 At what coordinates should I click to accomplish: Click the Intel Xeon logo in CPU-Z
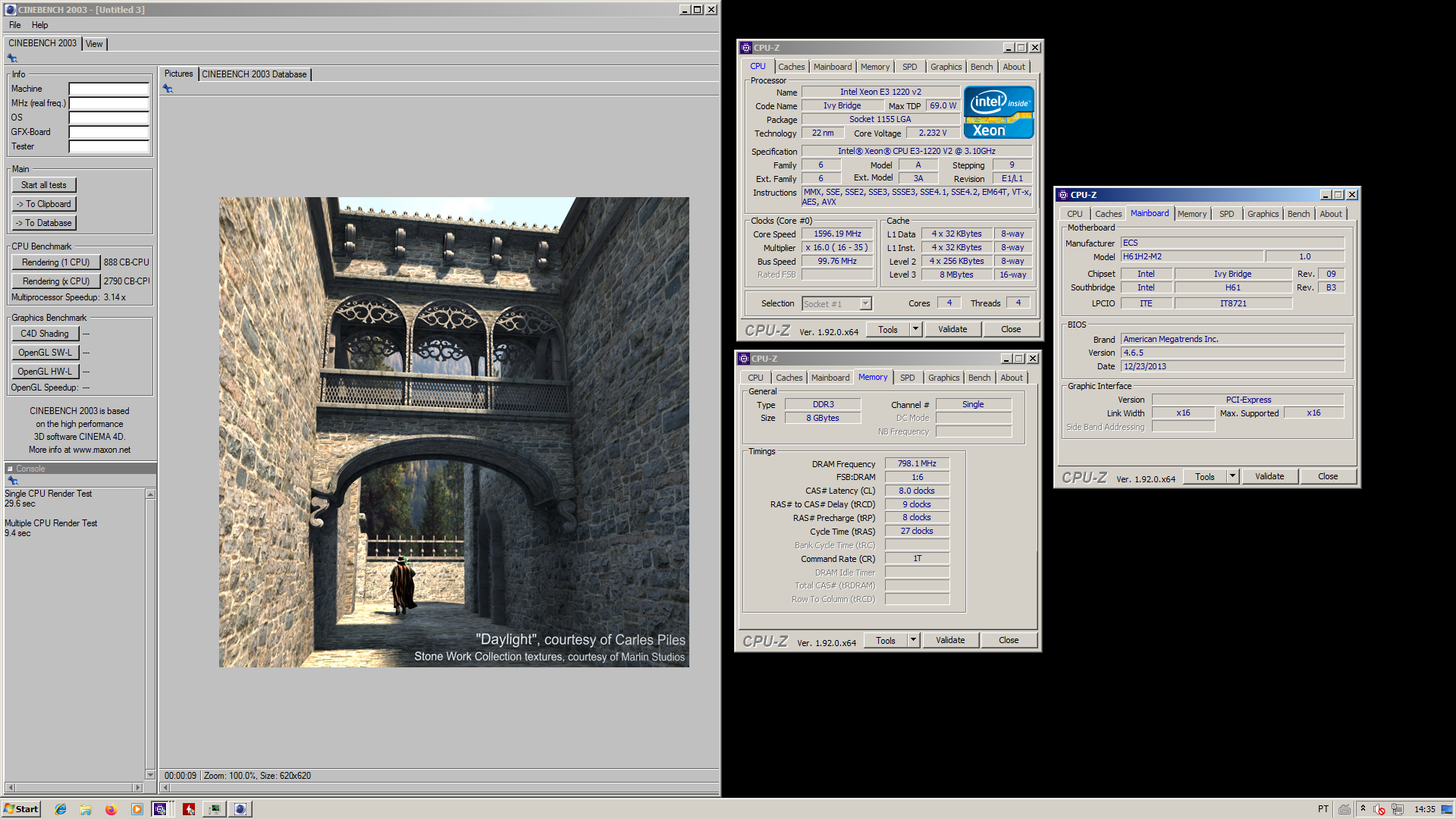(999, 112)
